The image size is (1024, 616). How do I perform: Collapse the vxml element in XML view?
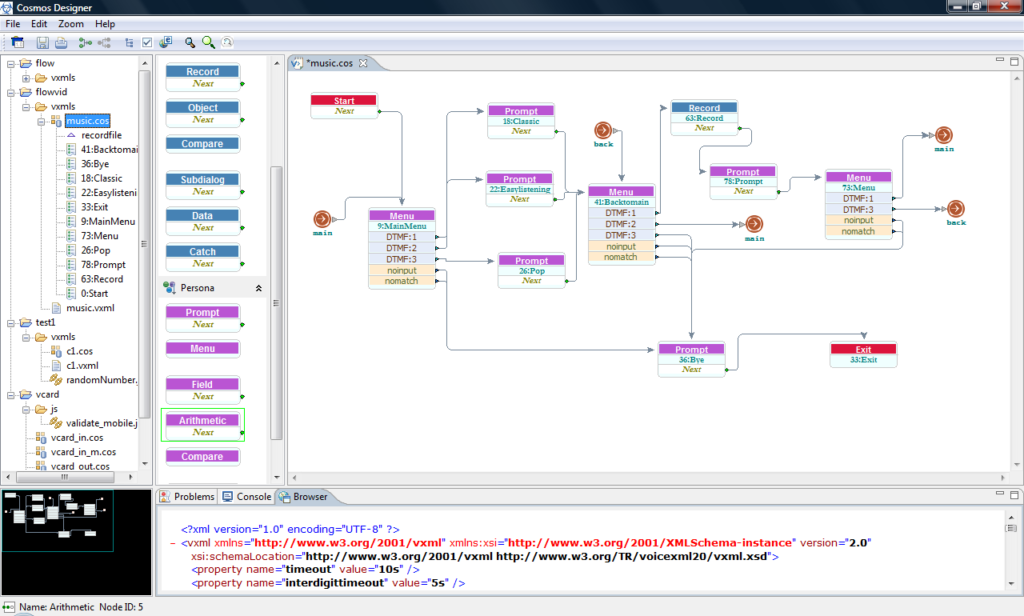pos(173,543)
